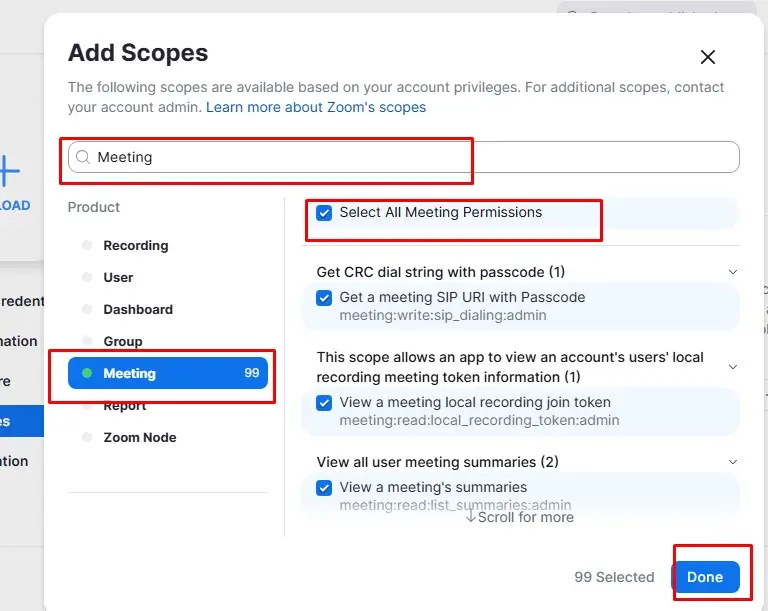Screen dimensions: 768x611
Task: Toggle the meeting SIP URI with Passcode checkbox
Action: pyautogui.click(x=324, y=298)
